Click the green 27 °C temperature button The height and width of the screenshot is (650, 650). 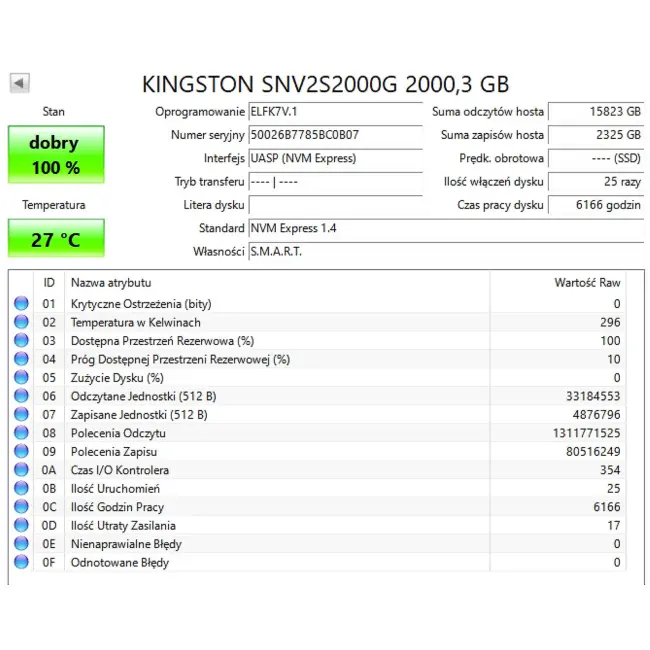[56, 238]
